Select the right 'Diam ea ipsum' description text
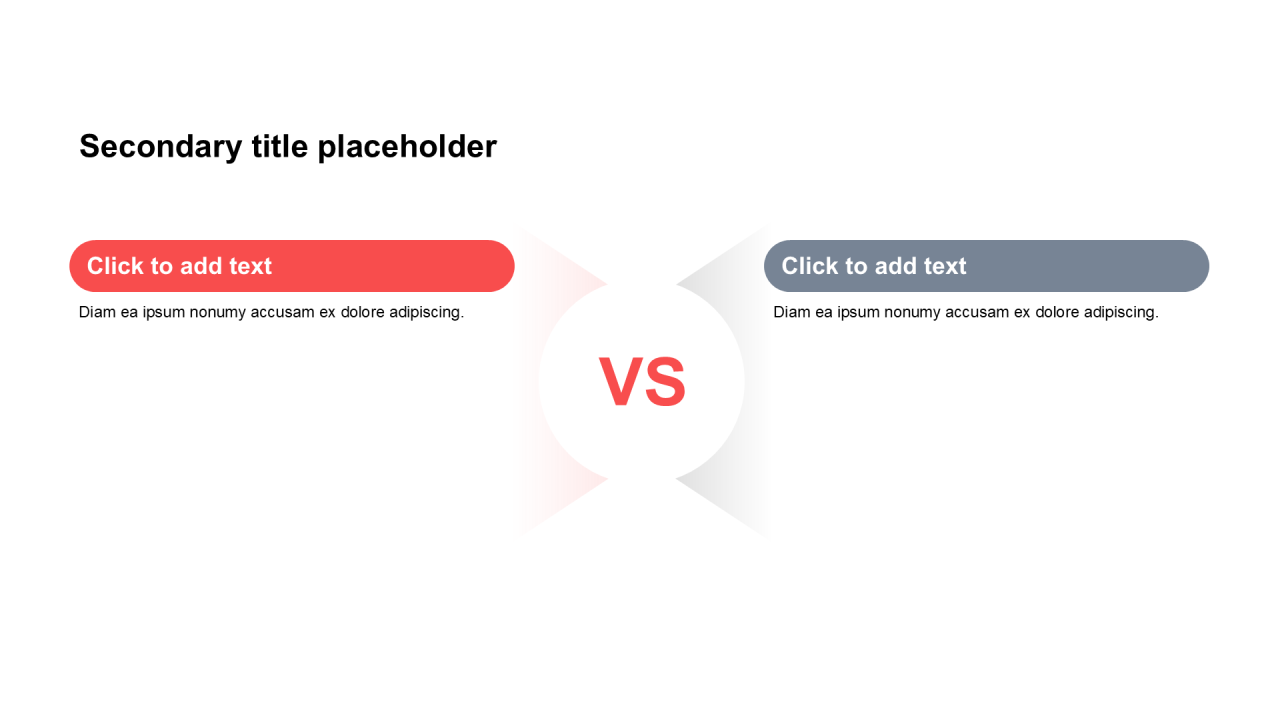 (x=966, y=312)
